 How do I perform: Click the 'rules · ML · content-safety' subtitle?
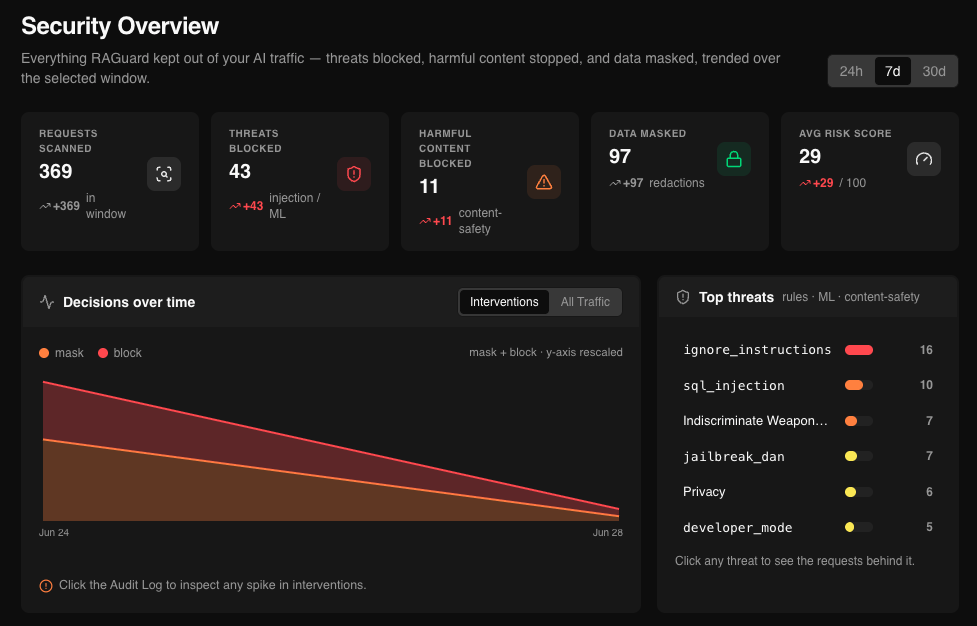point(851,297)
